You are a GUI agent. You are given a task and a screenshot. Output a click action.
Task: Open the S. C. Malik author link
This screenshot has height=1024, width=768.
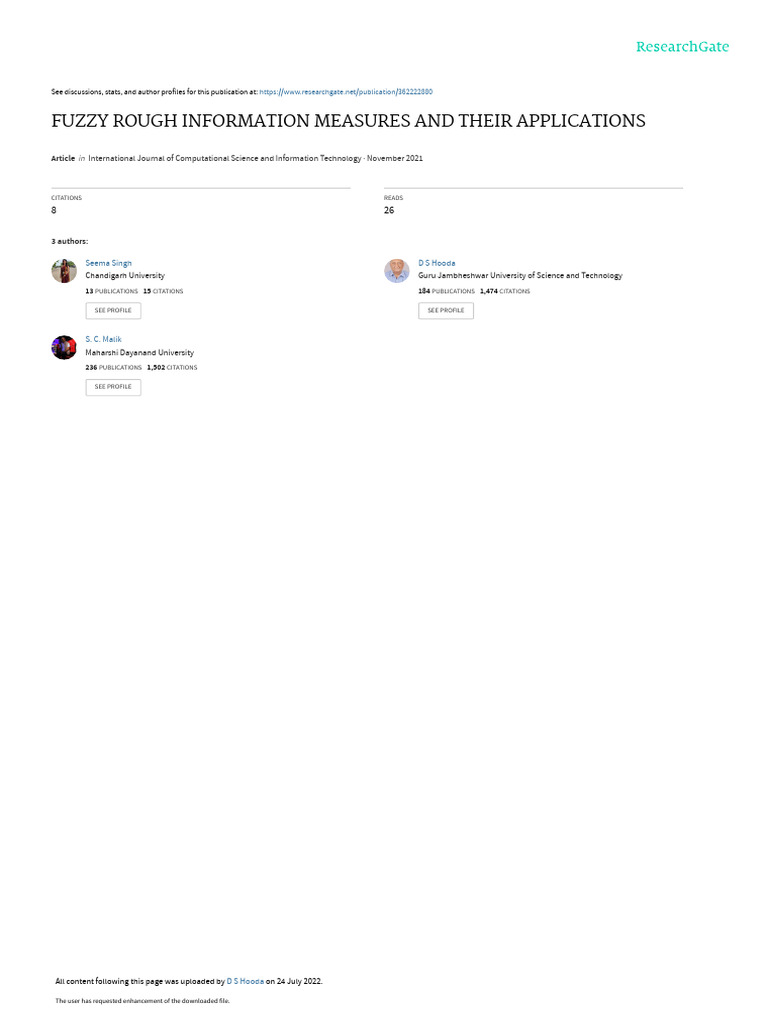[103, 340]
